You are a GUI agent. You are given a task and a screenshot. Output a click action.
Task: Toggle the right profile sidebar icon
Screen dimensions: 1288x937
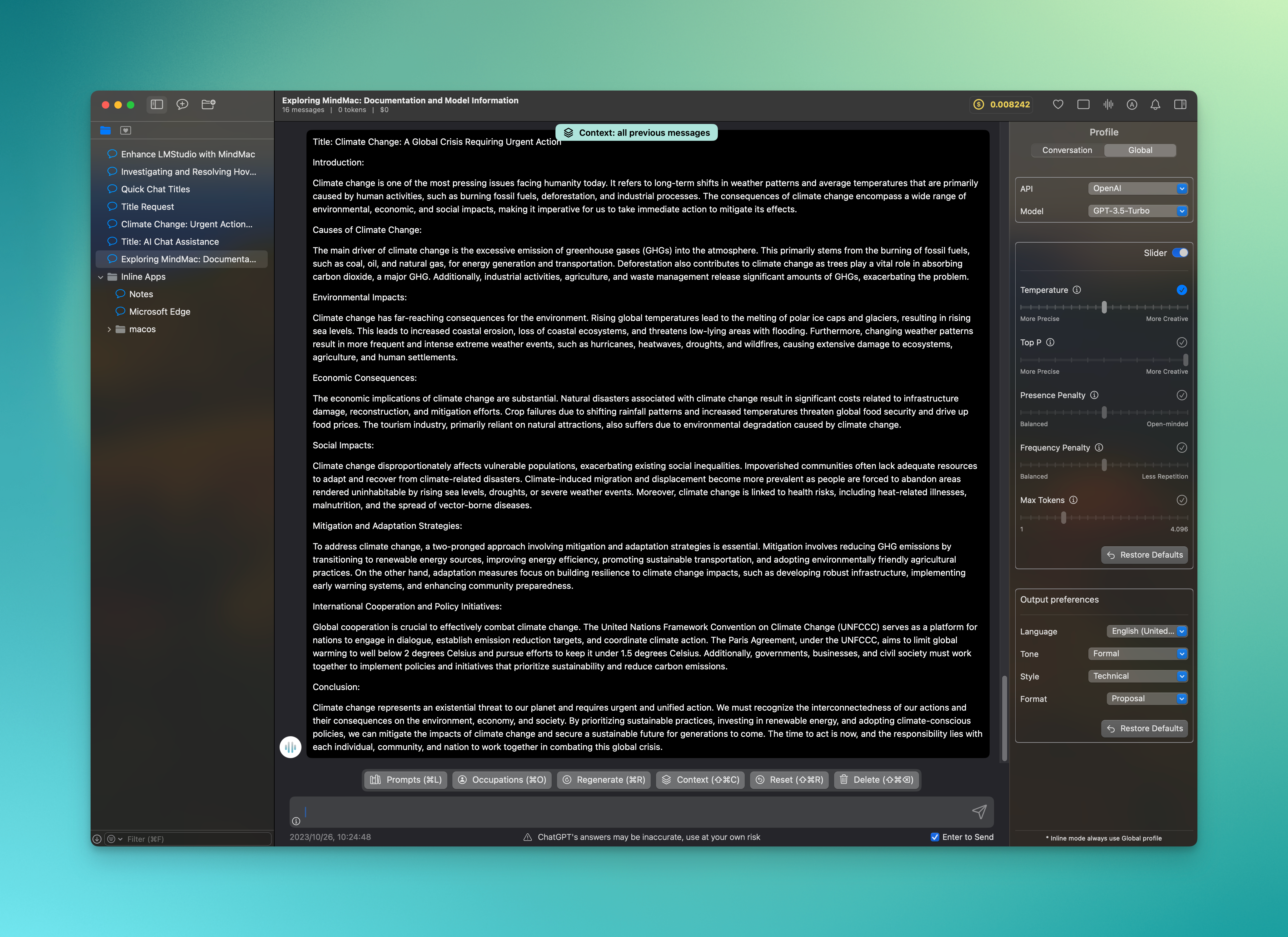pos(1180,104)
